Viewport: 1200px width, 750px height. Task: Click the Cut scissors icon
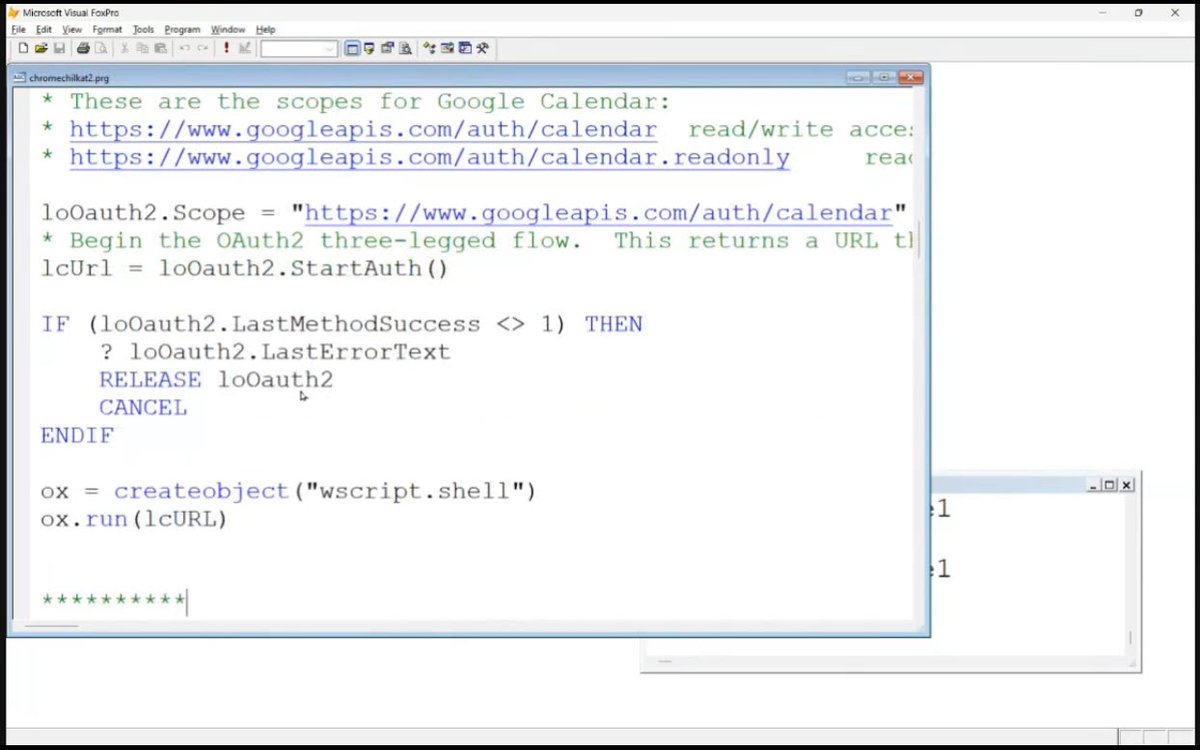coord(124,48)
